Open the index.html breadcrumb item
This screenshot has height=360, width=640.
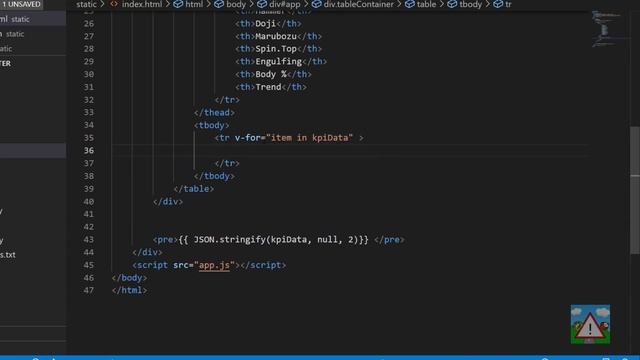pos(136,4)
